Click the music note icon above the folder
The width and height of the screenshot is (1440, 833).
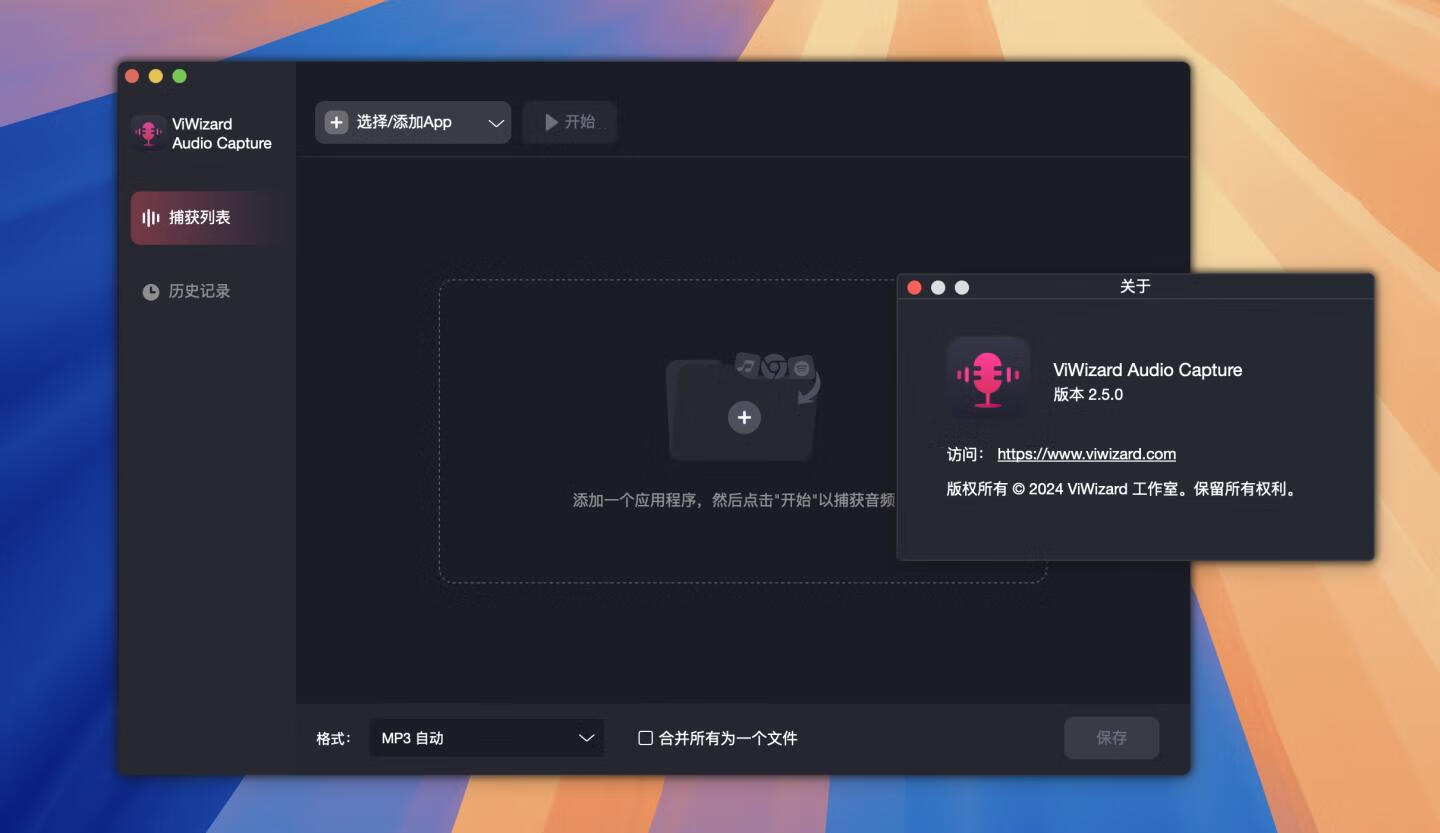coord(746,365)
